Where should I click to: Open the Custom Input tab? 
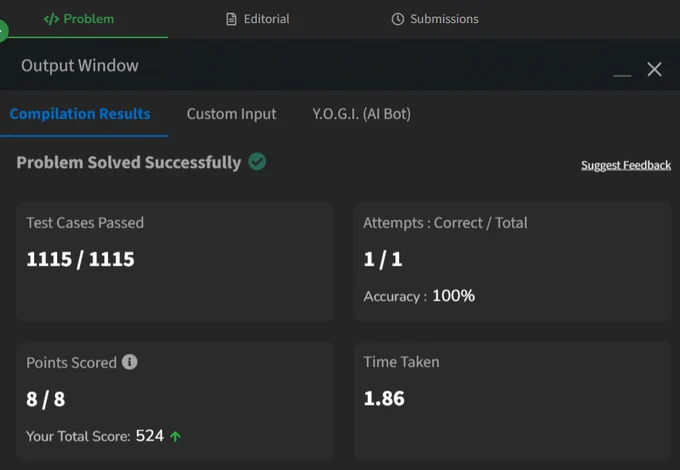231,114
